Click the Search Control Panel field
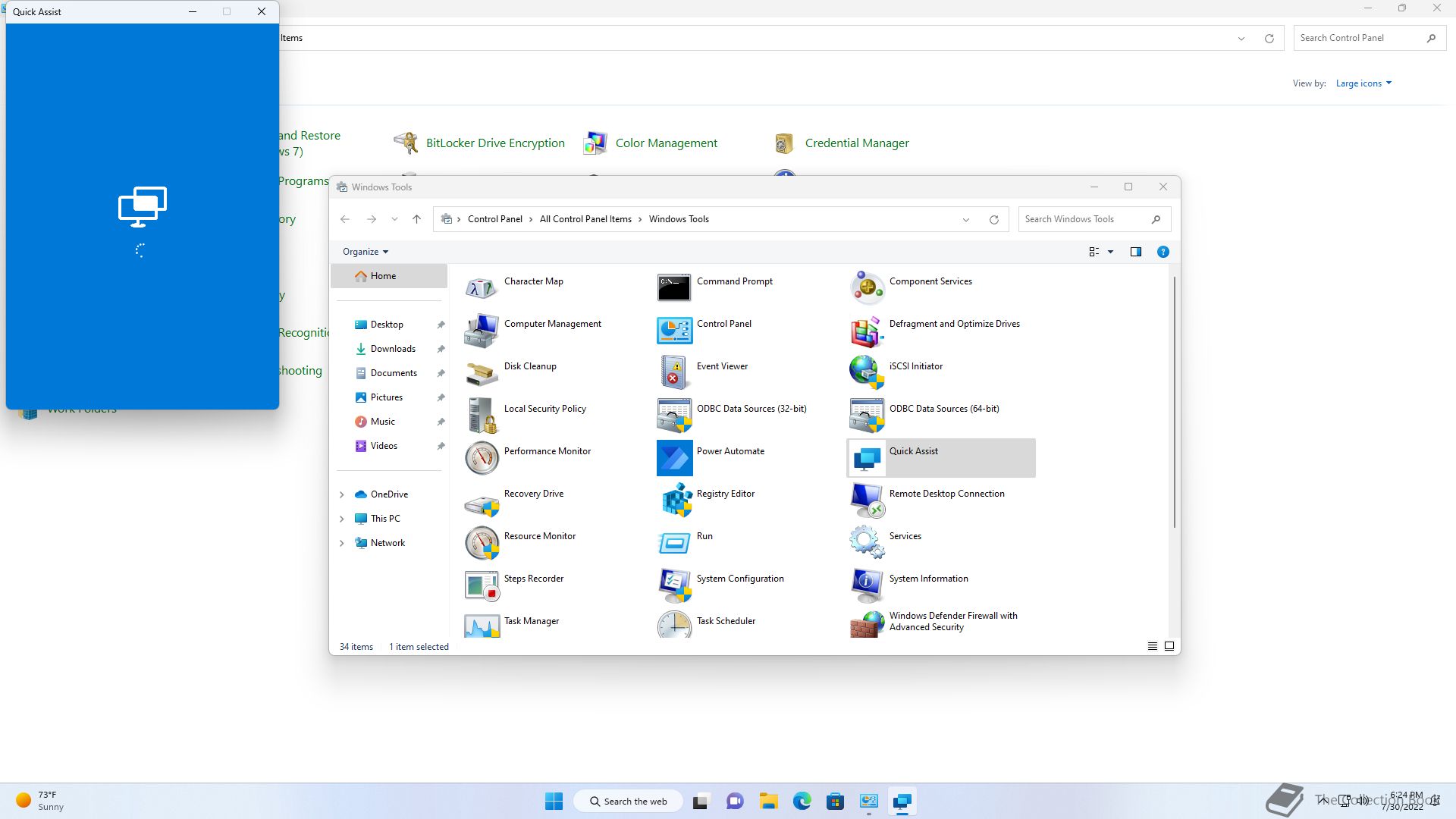 [x=1369, y=38]
